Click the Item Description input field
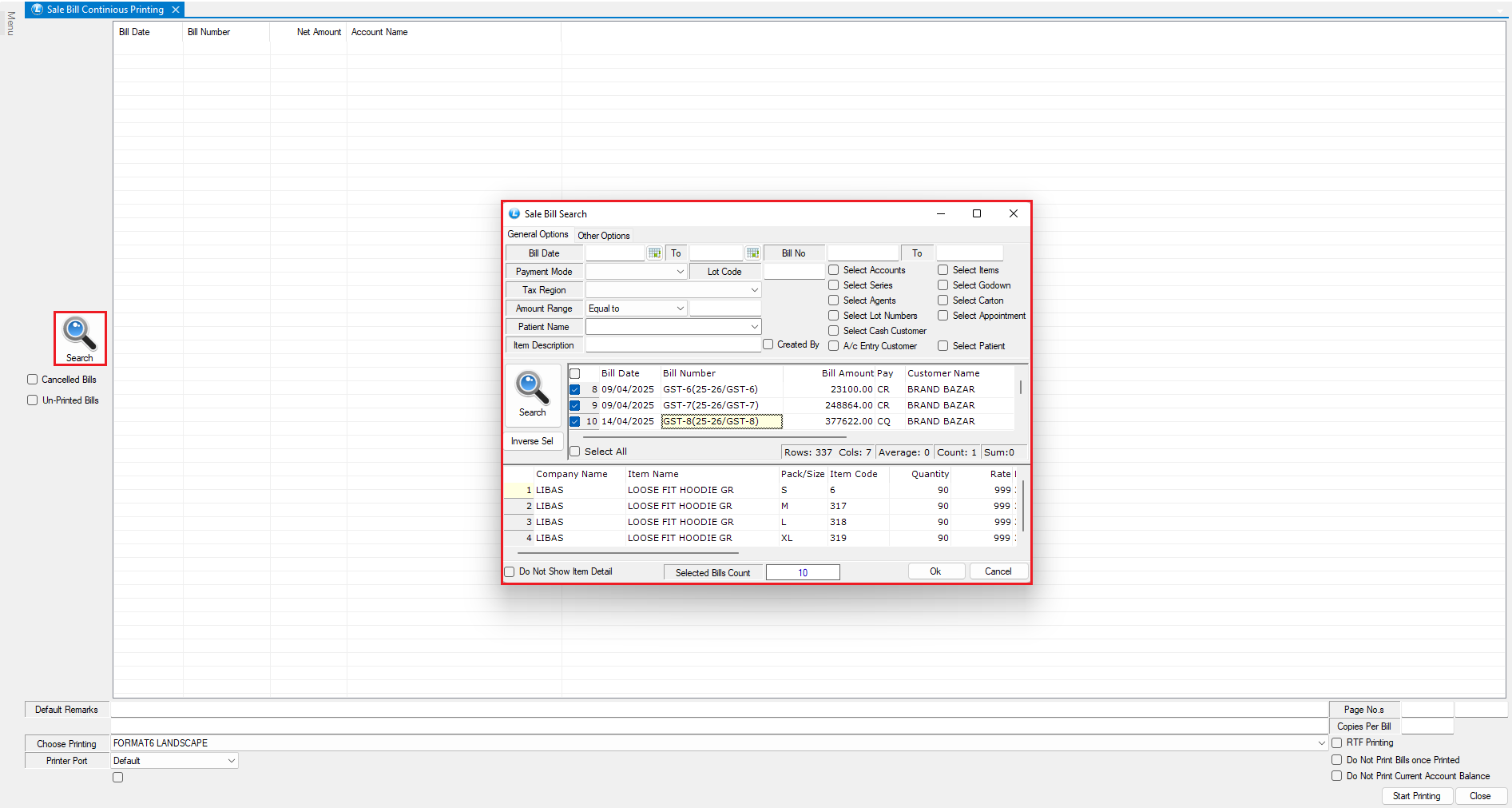1512x808 pixels. pyautogui.click(x=673, y=345)
